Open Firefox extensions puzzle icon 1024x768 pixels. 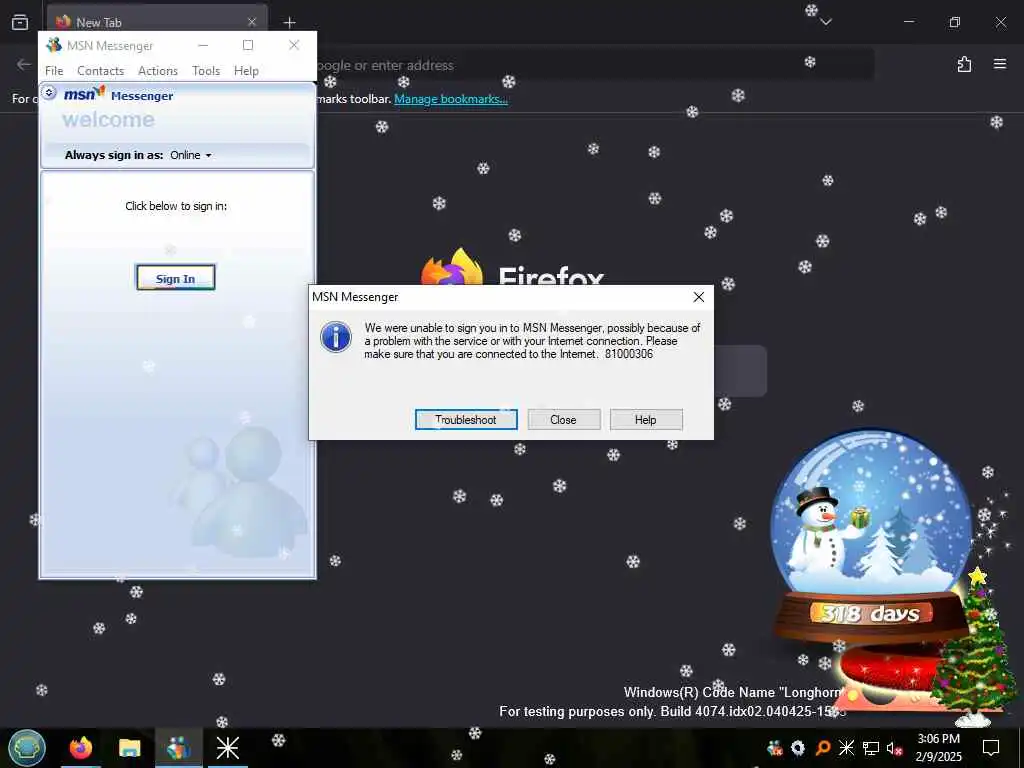[964, 64]
